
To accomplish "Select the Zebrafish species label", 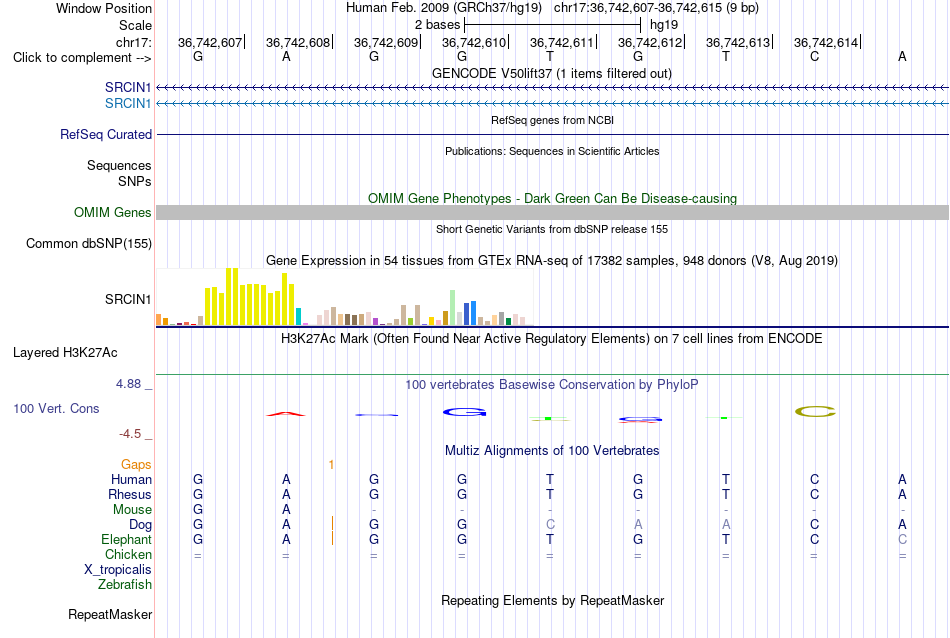I will pyautogui.click(x=125, y=585).
